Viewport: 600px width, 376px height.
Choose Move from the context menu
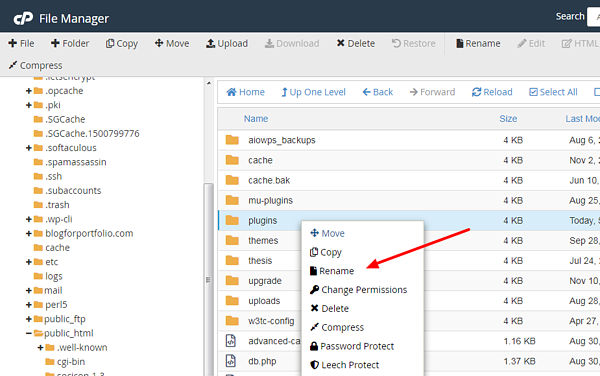[x=327, y=233]
